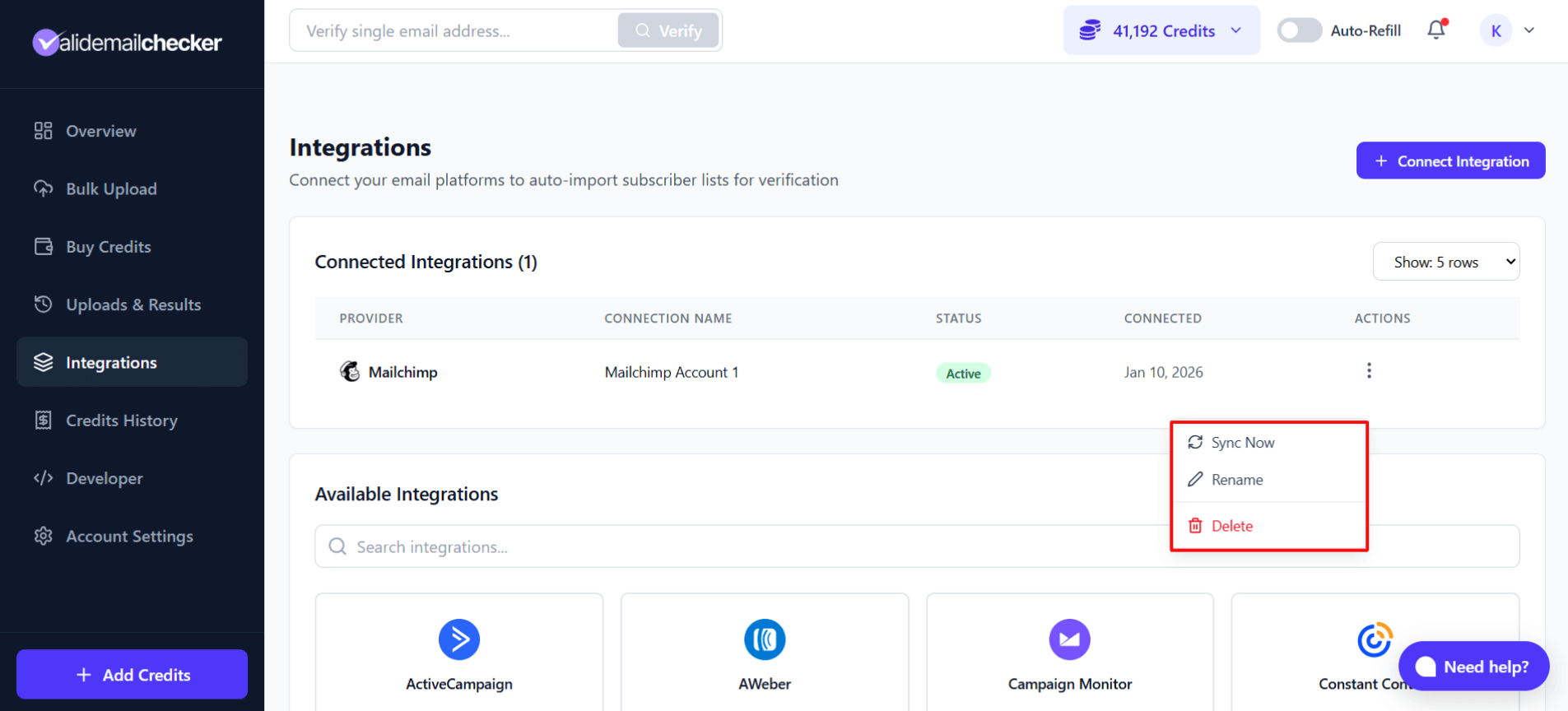Choose Delete in the actions menu

(x=1268, y=525)
